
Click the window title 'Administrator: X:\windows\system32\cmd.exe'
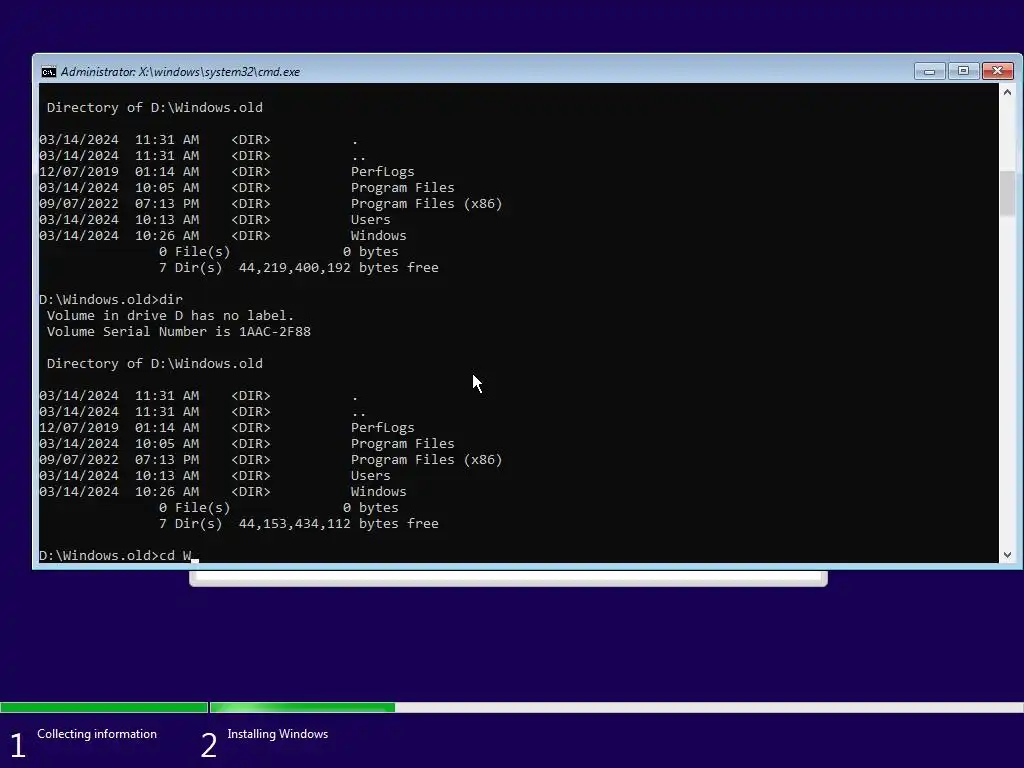pyautogui.click(x=180, y=72)
